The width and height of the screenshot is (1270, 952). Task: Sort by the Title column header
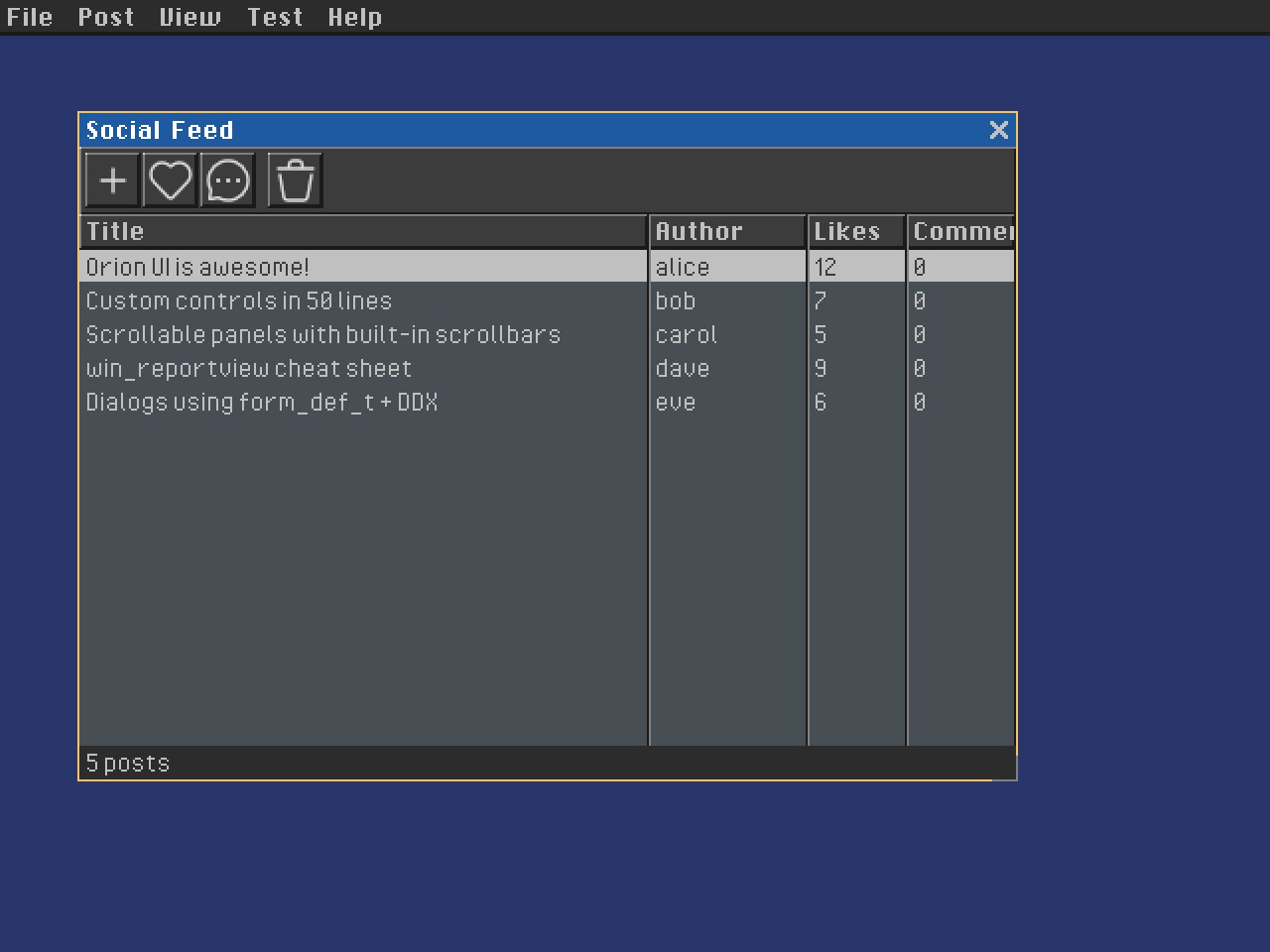click(x=363, y=231)
